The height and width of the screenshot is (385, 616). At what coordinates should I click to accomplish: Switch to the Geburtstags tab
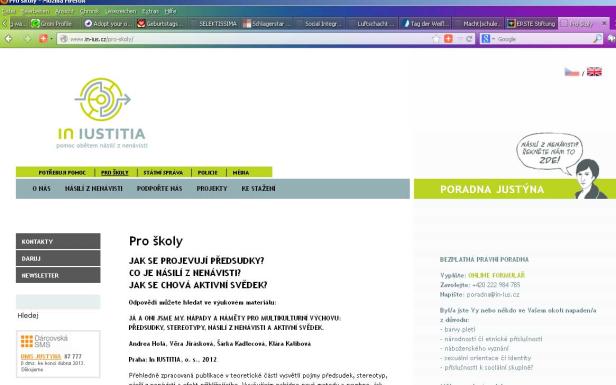(161, 24)
